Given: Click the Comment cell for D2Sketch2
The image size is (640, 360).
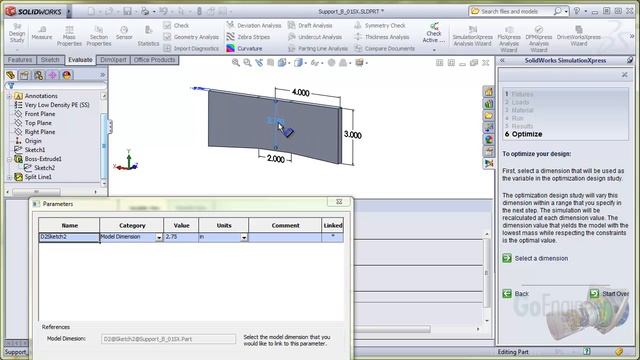Looking at the screenshot, I should click(285, 237).
